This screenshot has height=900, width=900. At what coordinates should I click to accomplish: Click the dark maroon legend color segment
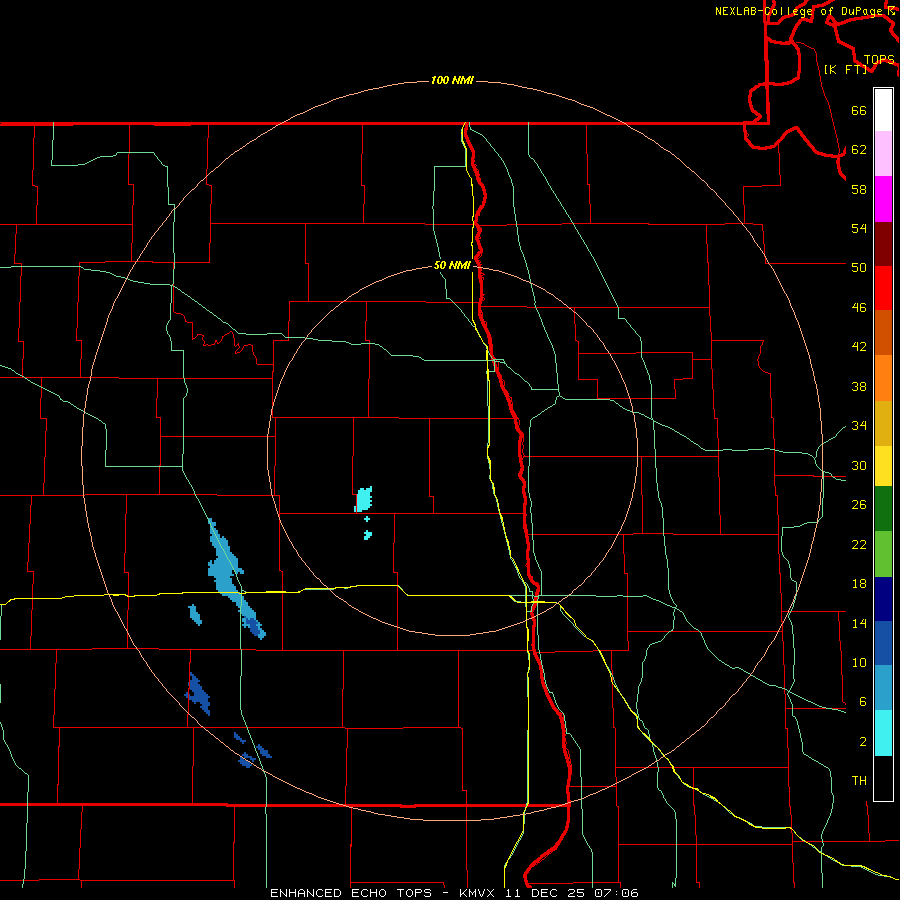[x=883, y=244]
